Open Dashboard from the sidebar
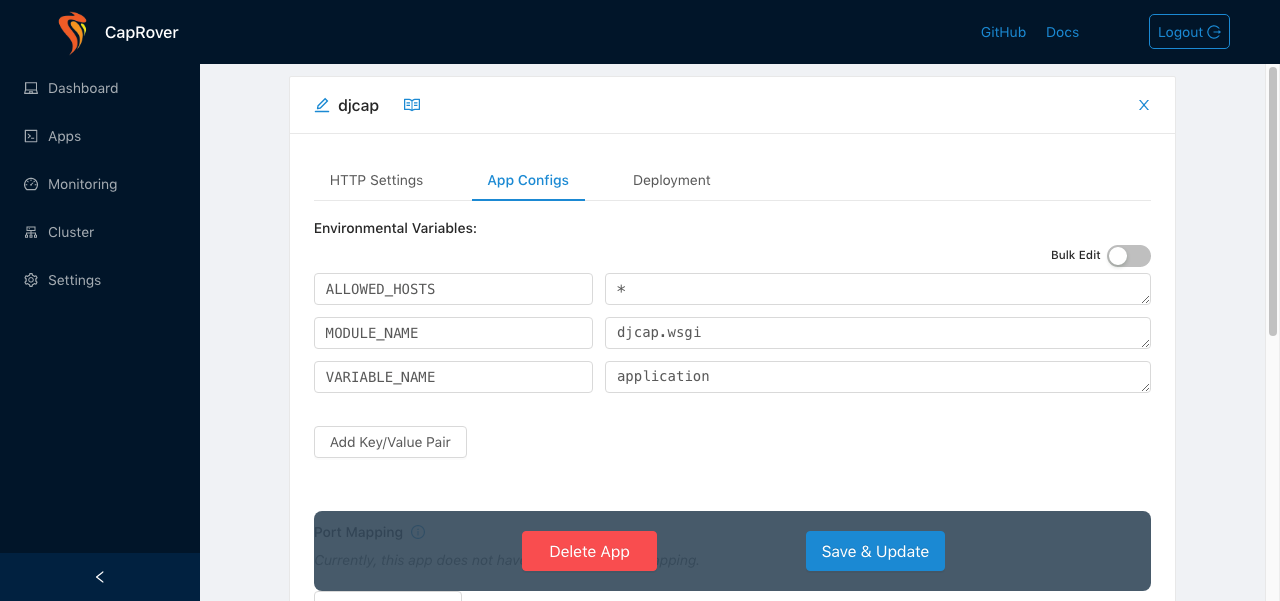Viewport: 1280px width, 601px height. [83, 88]
